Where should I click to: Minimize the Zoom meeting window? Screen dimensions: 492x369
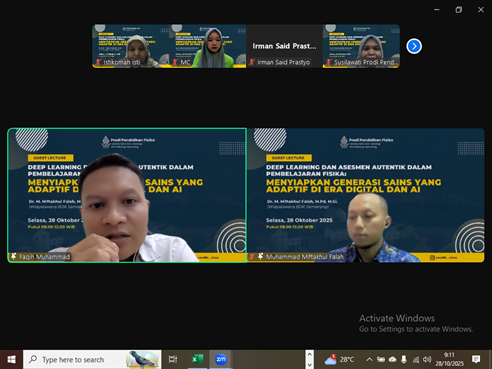(x=437, y=10)
